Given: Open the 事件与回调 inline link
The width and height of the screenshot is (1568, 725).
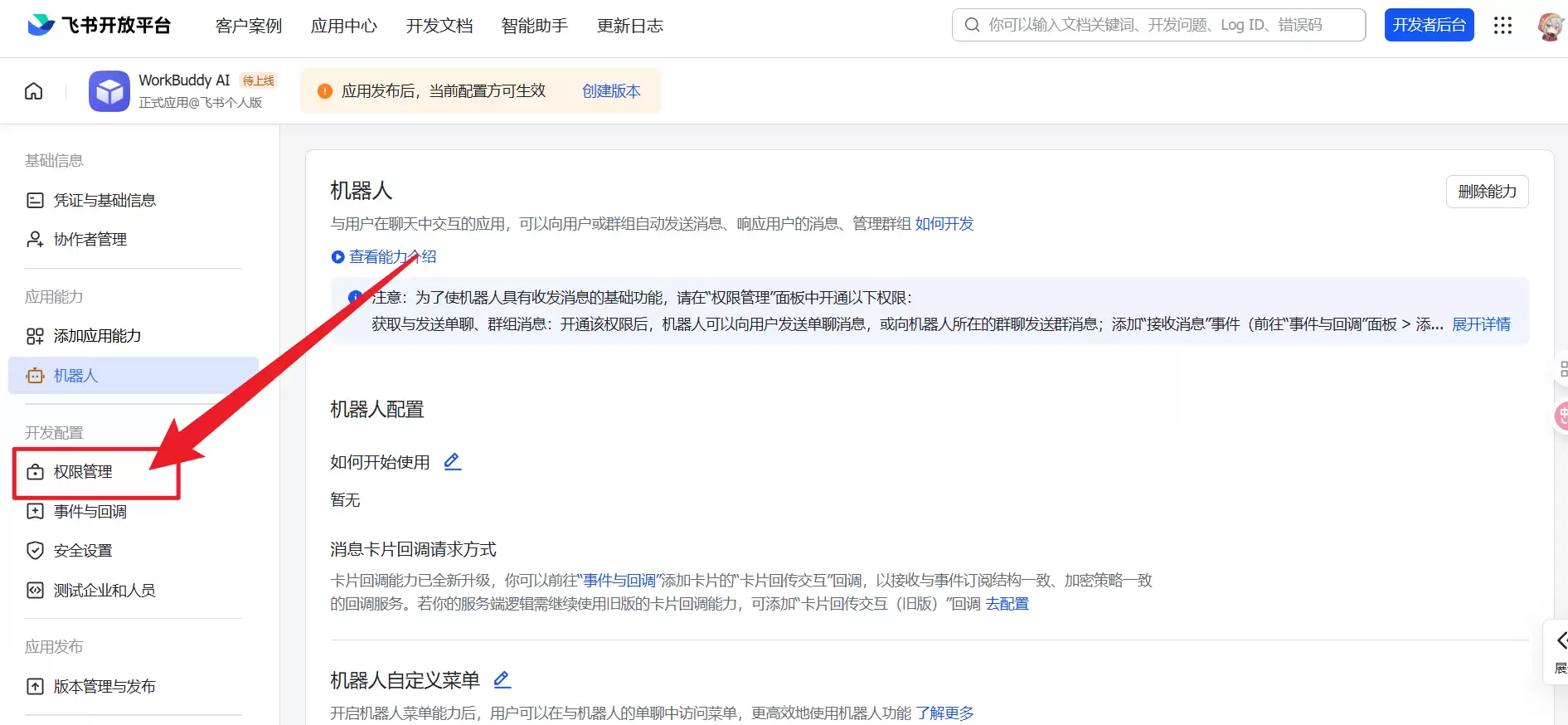Looking at the screenshot, I should click(x=619, y=581).
